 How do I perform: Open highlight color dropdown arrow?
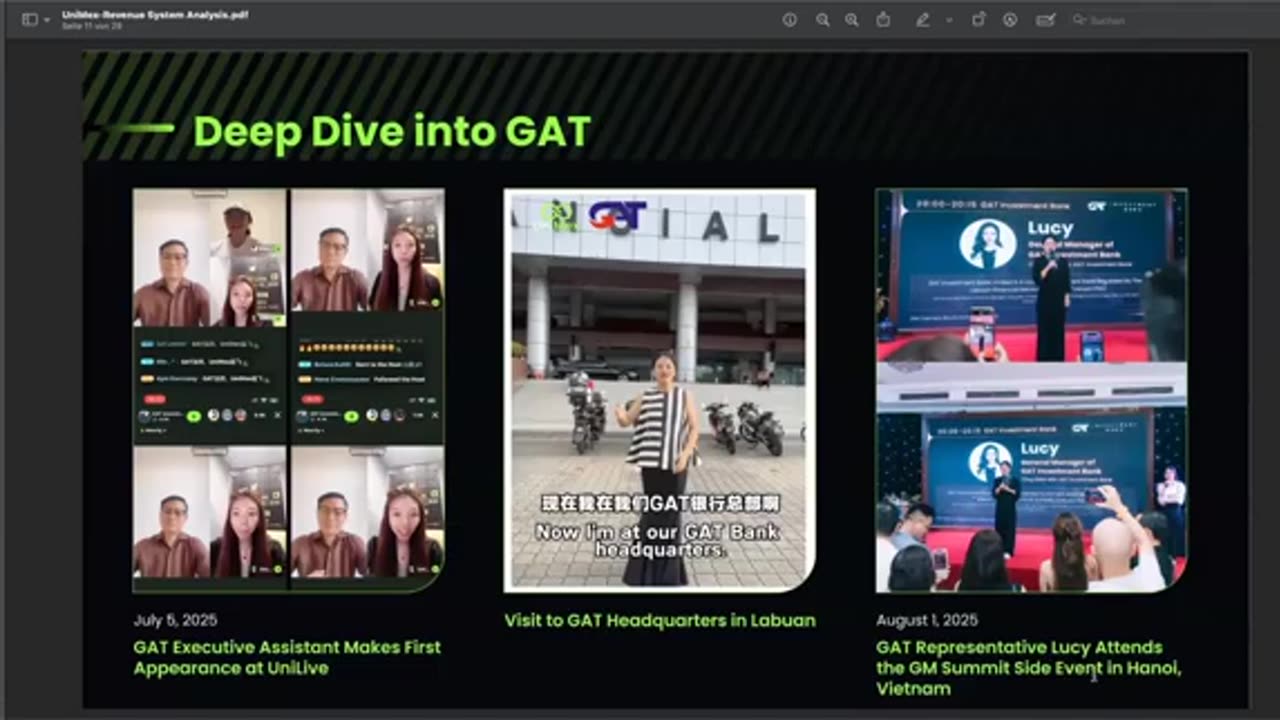click(x=949, y=20)
